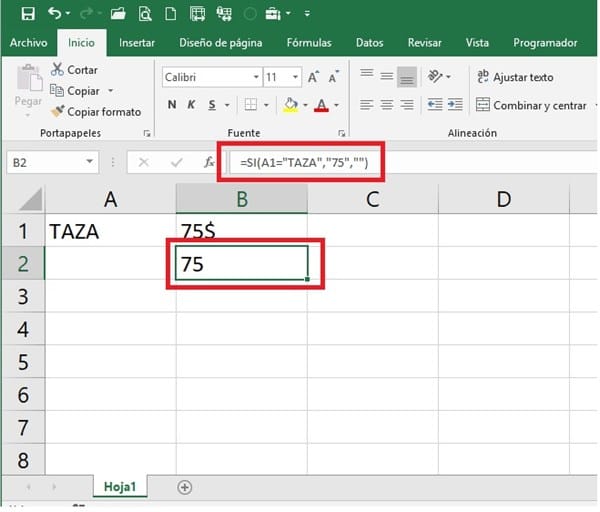Click Copiar formato paintbrush
Screen dimensions: 600x512
coord(95,112)
